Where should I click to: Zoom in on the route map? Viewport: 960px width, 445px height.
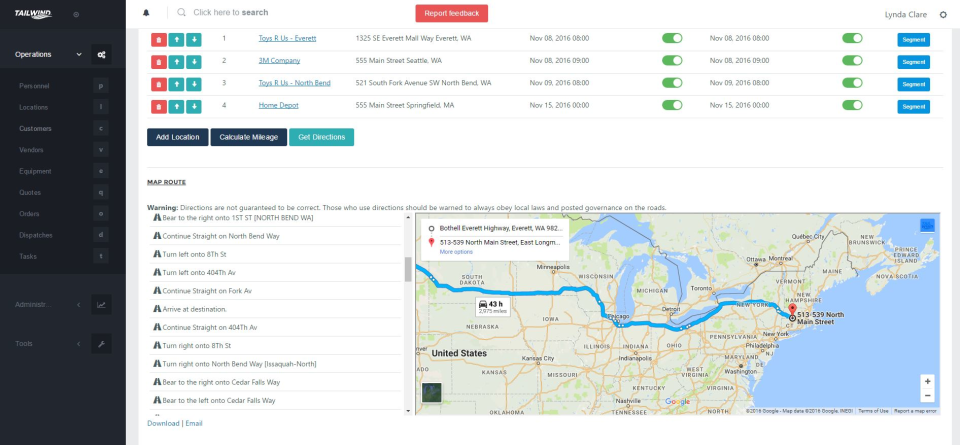(928, 381)
